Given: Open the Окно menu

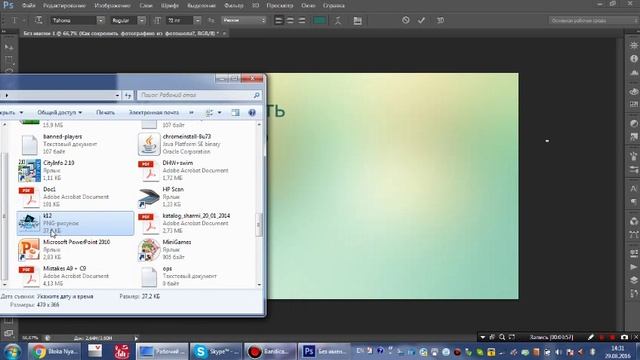Looking at the screenshot, I should (x=308, y=6).
